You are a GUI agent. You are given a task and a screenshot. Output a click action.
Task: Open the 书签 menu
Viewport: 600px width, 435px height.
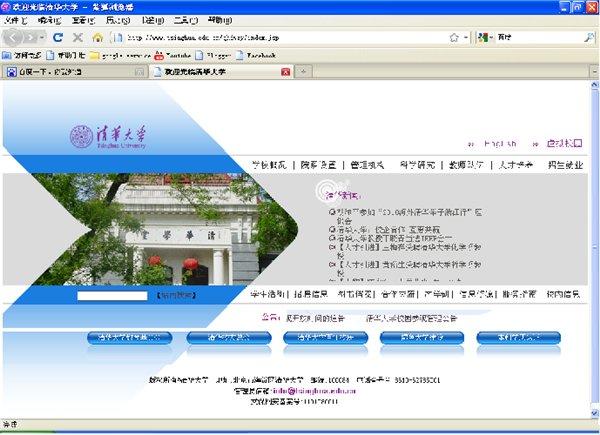click(x=153, y=20)
